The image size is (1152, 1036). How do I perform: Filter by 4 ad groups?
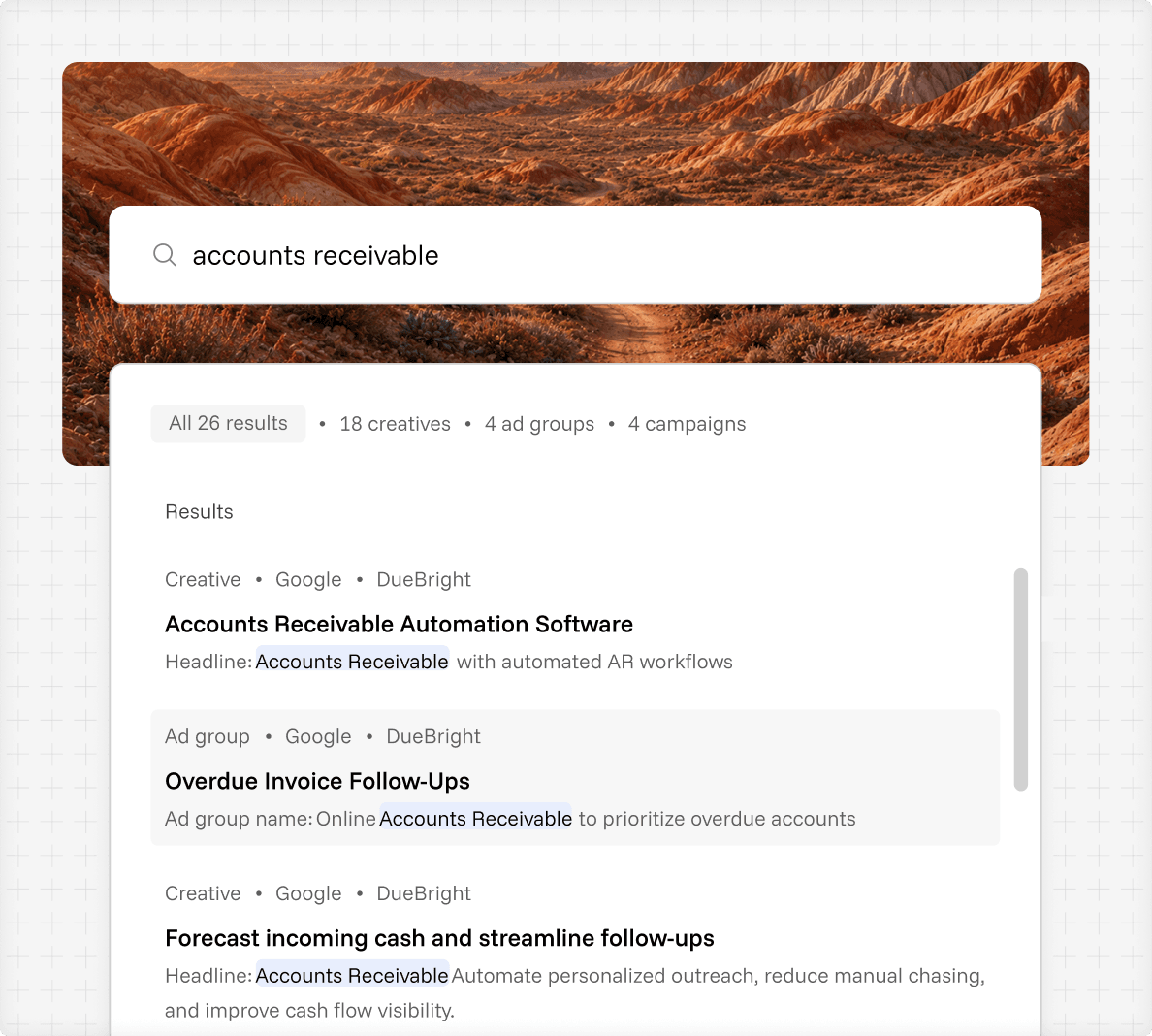(x=539, y=424)
